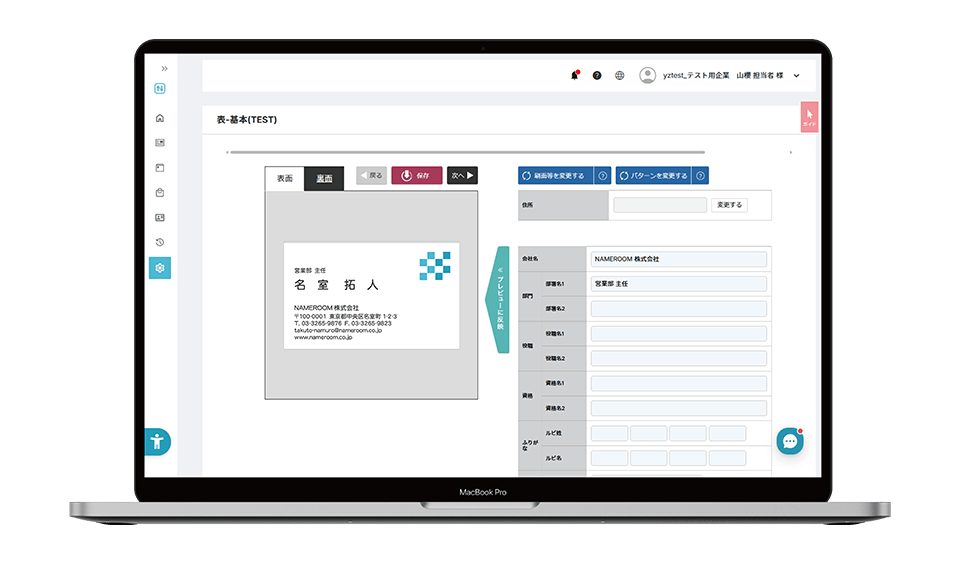The height and width of the screenshot is (564, 960).
Task: Expand the account dropdown chevron
Action: pyautogui.click(x=797, y=76)
